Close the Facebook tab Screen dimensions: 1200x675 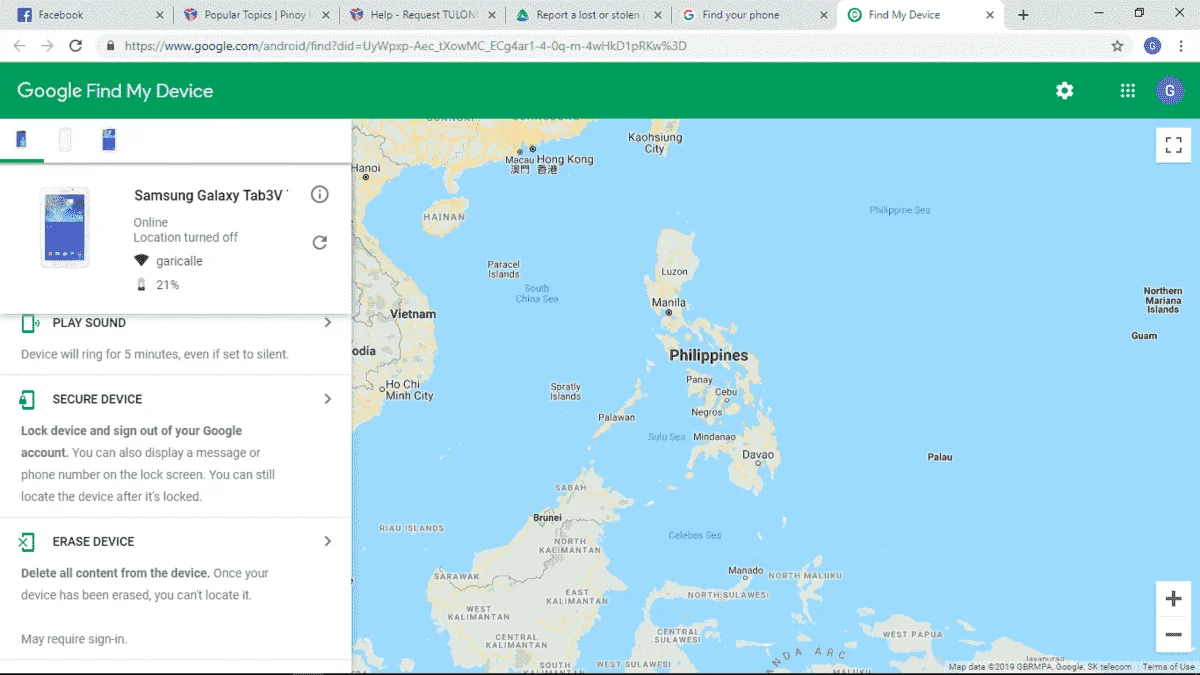tap(160, 15)
